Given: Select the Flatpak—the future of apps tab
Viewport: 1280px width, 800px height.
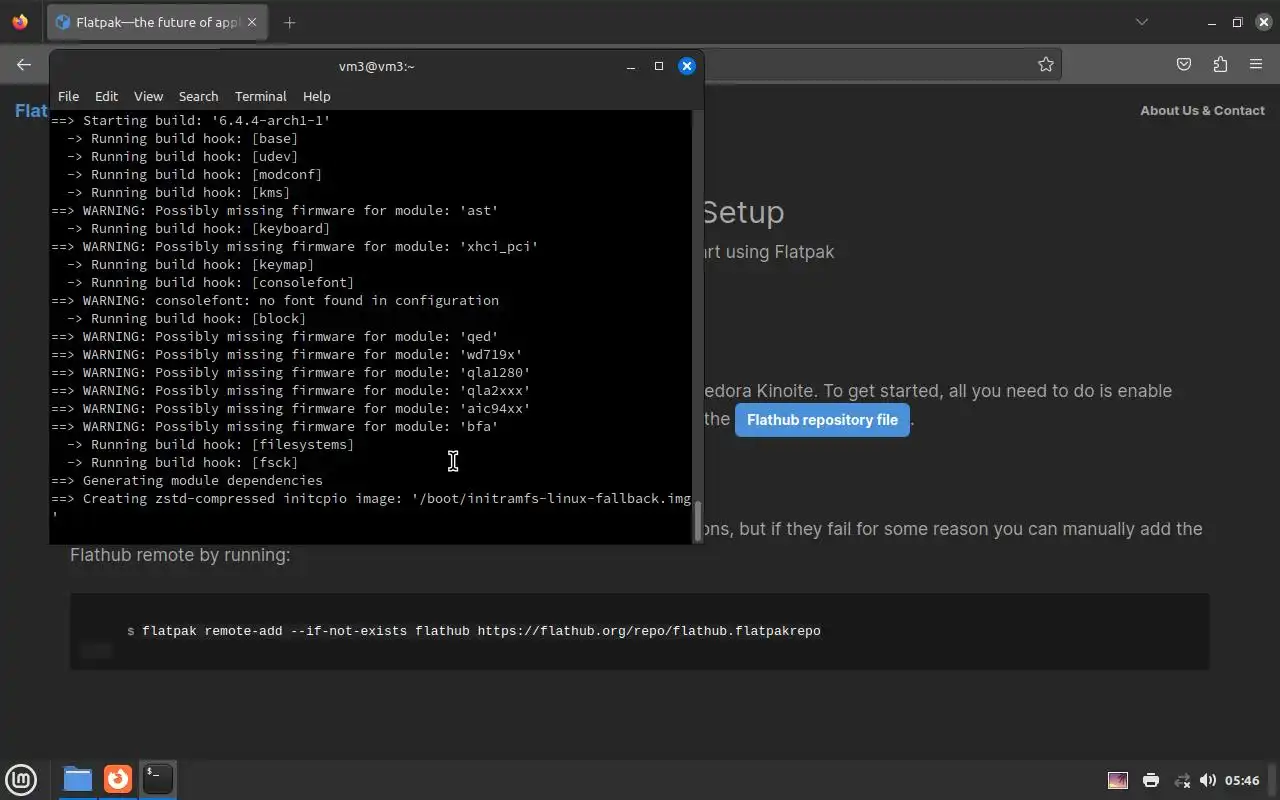Looking at the screenshot, I should tap(157, 22).
